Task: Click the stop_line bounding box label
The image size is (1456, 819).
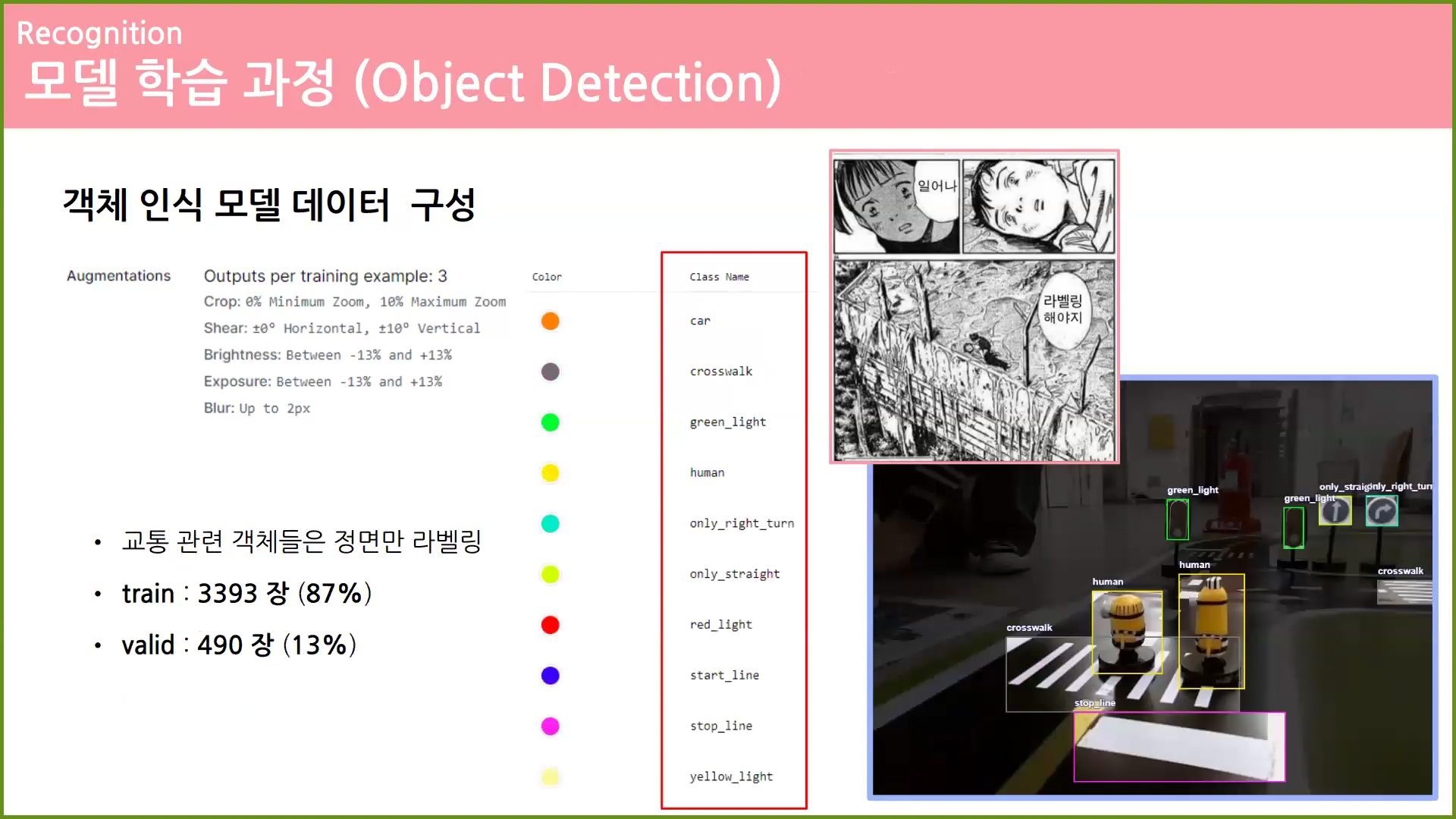Action: coord(1094,703)
